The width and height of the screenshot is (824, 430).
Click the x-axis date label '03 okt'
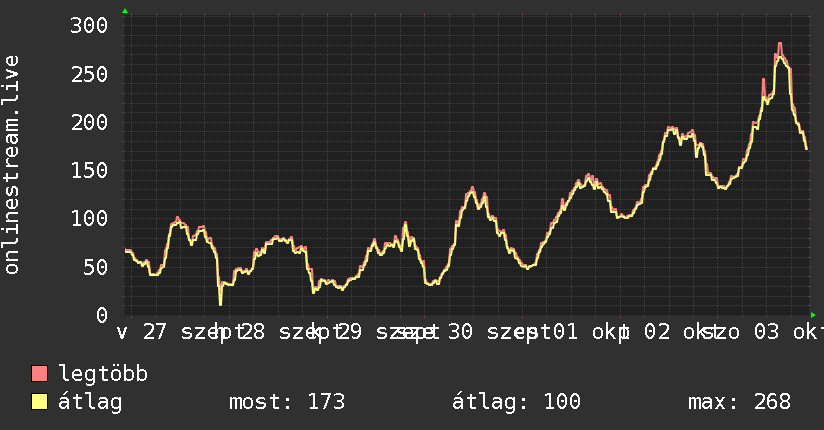pos(789,332)
